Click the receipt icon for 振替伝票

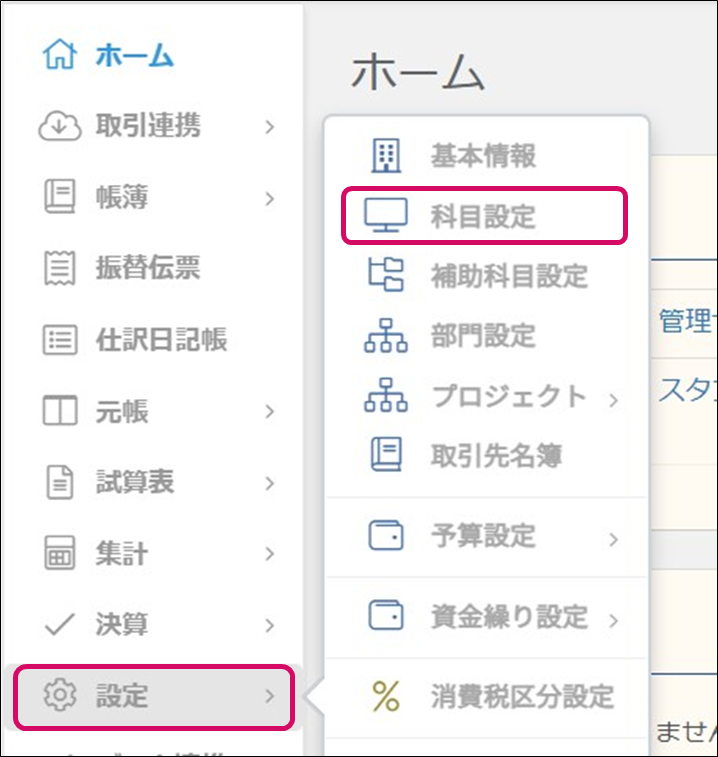click(59, 268)
